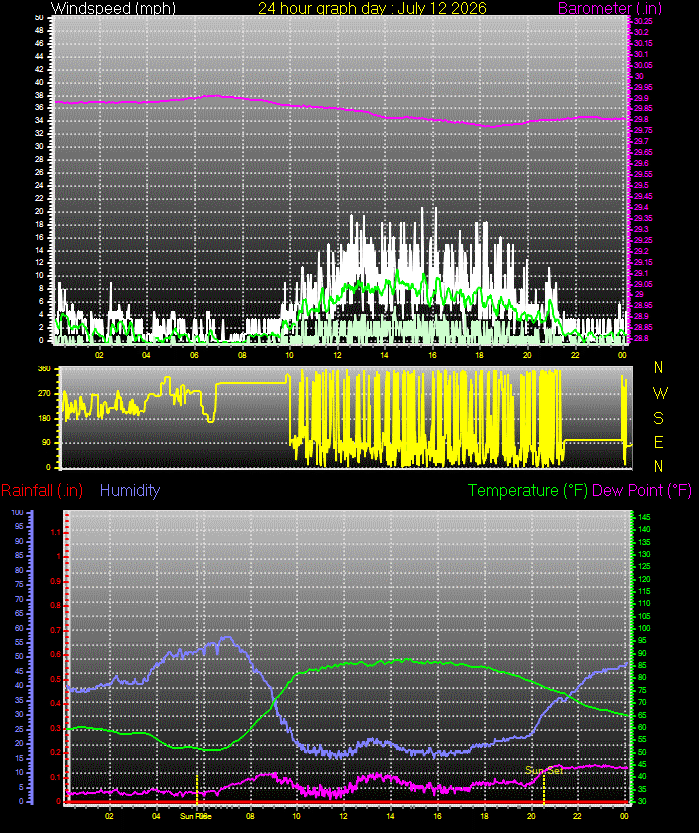
Task: Click the '145' temperature axis value
Action: (644, 517)
